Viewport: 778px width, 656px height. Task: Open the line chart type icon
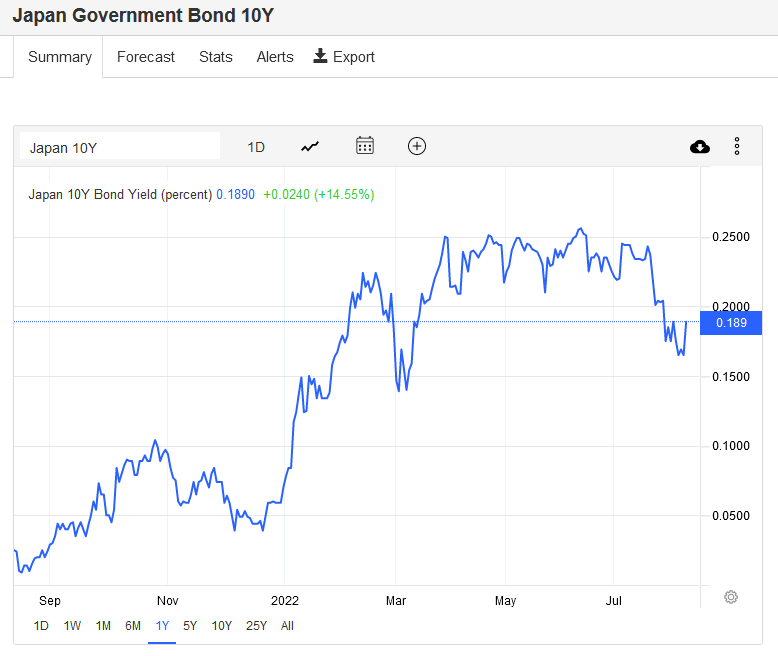click(x=310, y=147)
